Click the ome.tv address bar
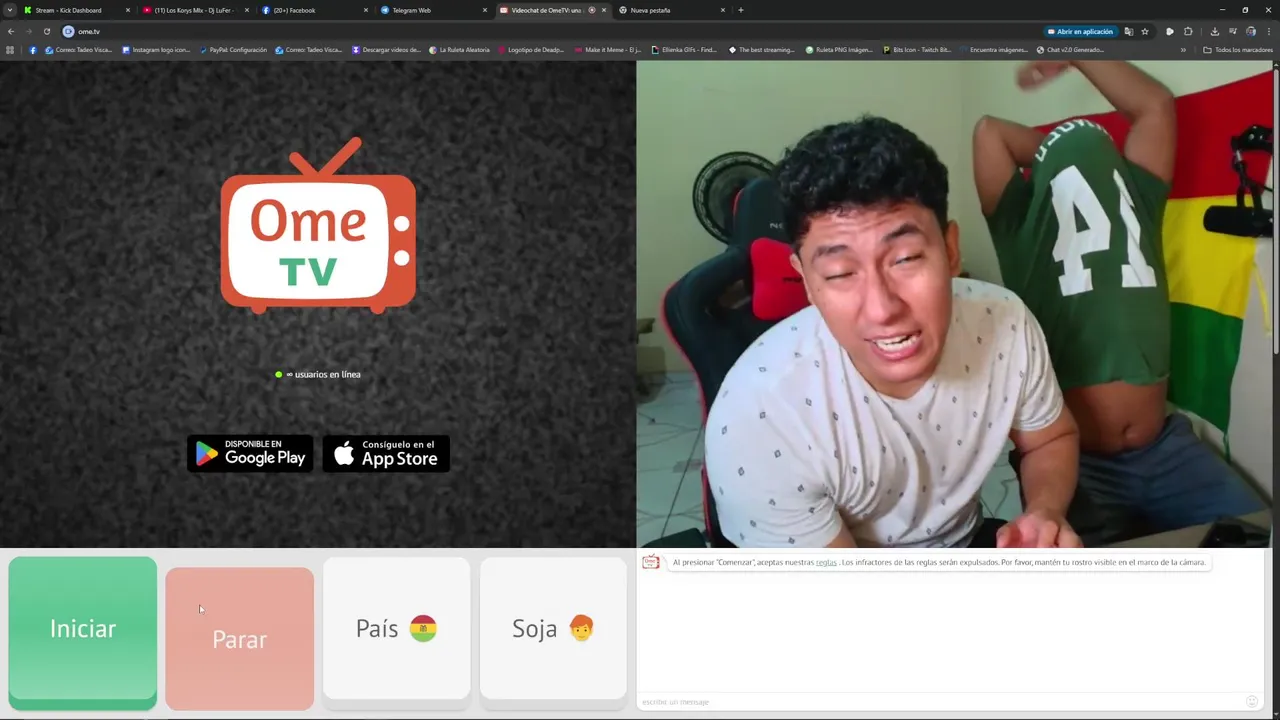Screen dimensions: 1280x720 click(550, 31)
